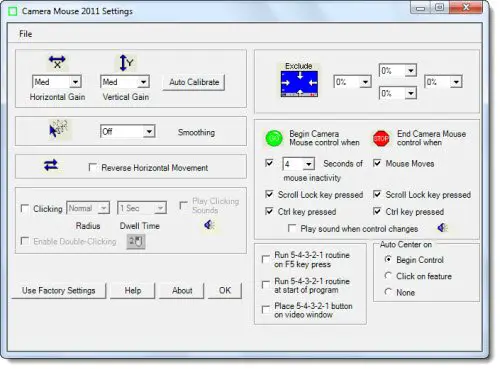Click the About button
Screen dimensions: 500x369
point(182,291)
